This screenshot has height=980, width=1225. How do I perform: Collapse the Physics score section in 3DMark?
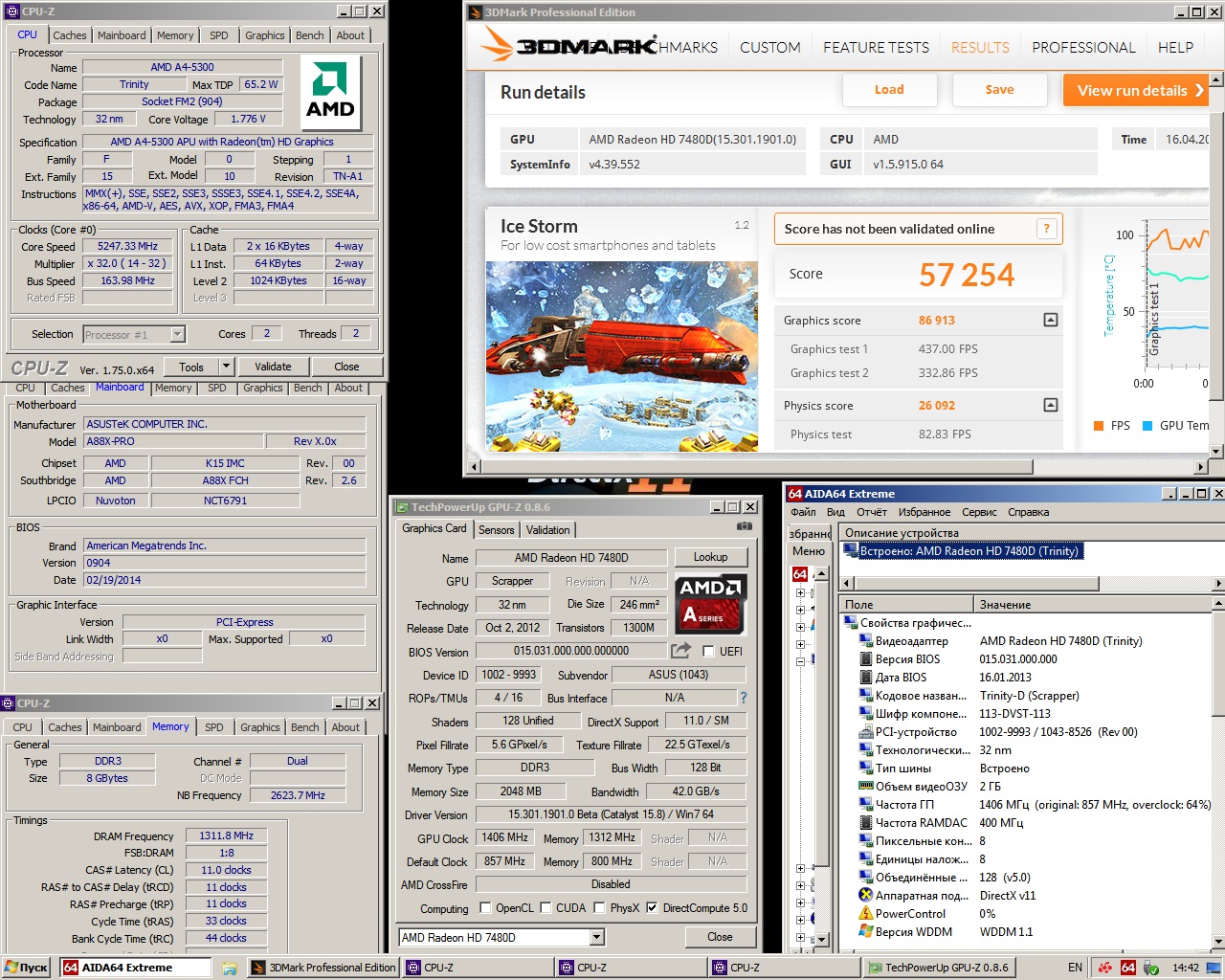click(1051, 406)
